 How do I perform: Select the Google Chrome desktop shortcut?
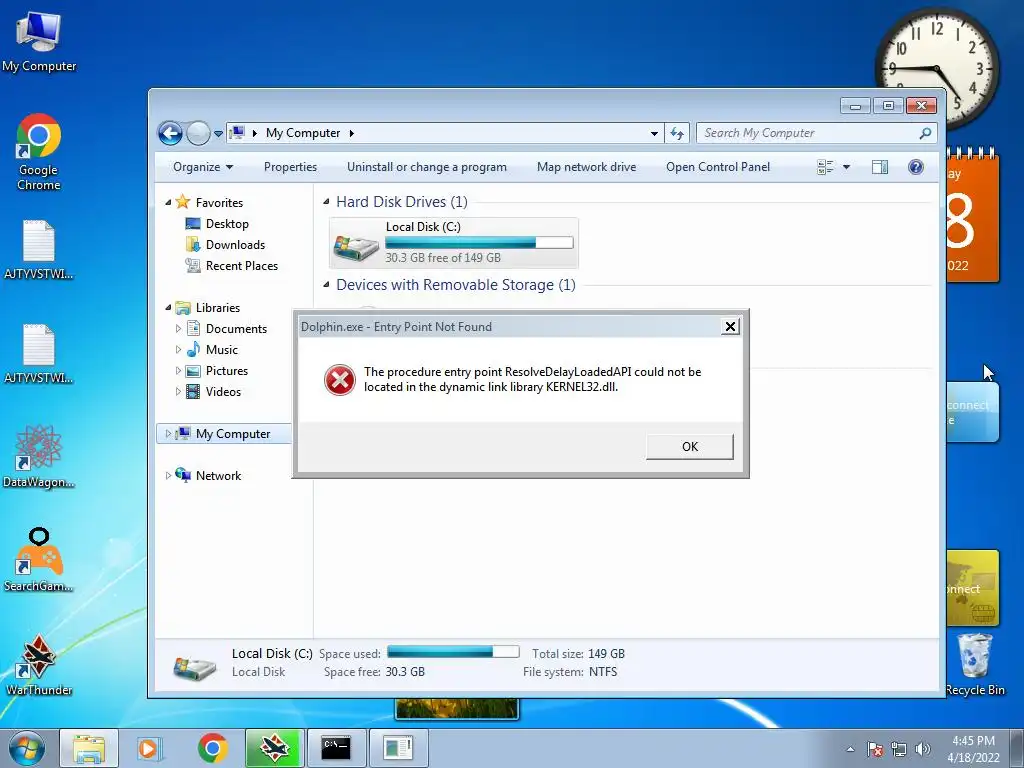coord(39,153)
